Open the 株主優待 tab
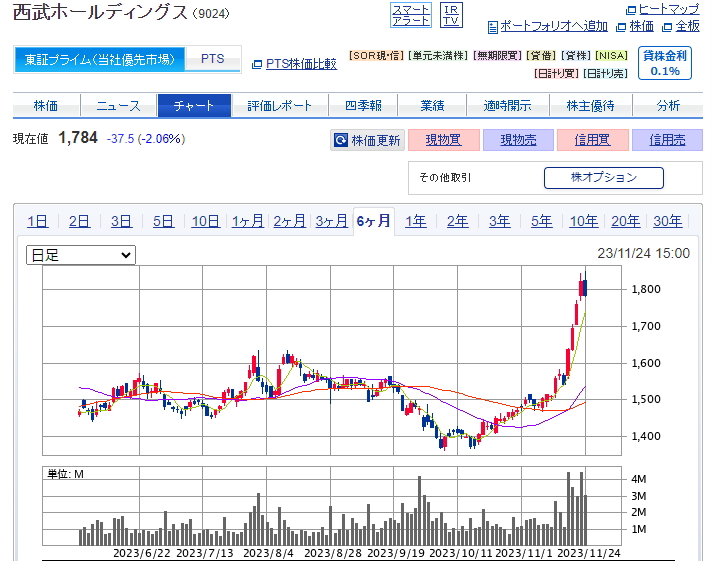The width and height of the screenshot is (712, 561). 590,106
